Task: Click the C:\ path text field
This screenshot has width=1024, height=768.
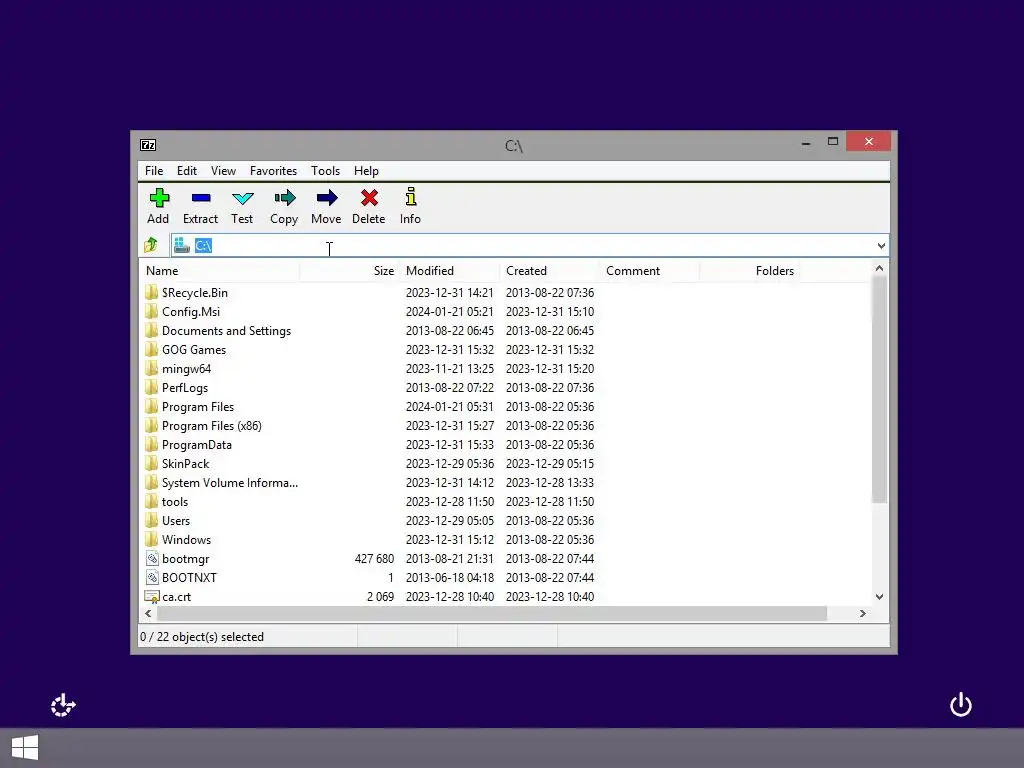Action: tap(530, 246)
